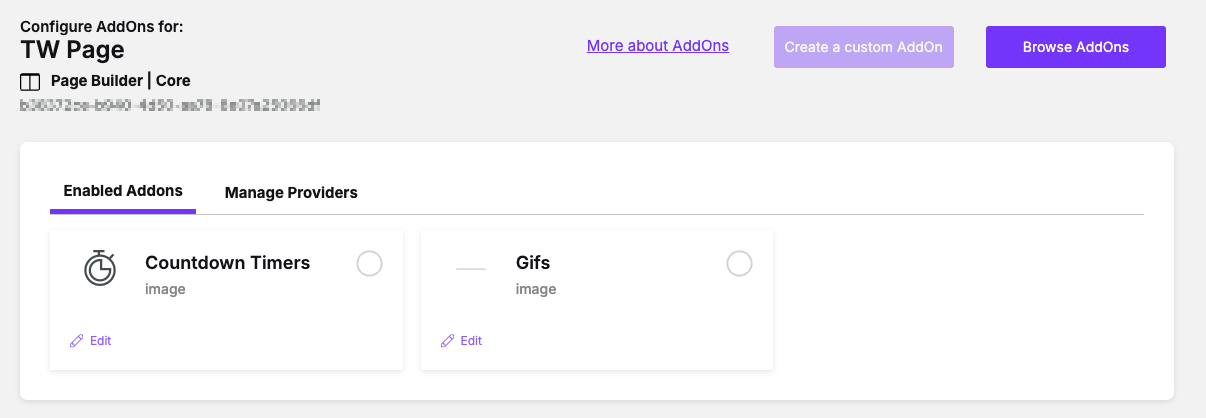Click the blurred page ID string

(x=170, y=104)
